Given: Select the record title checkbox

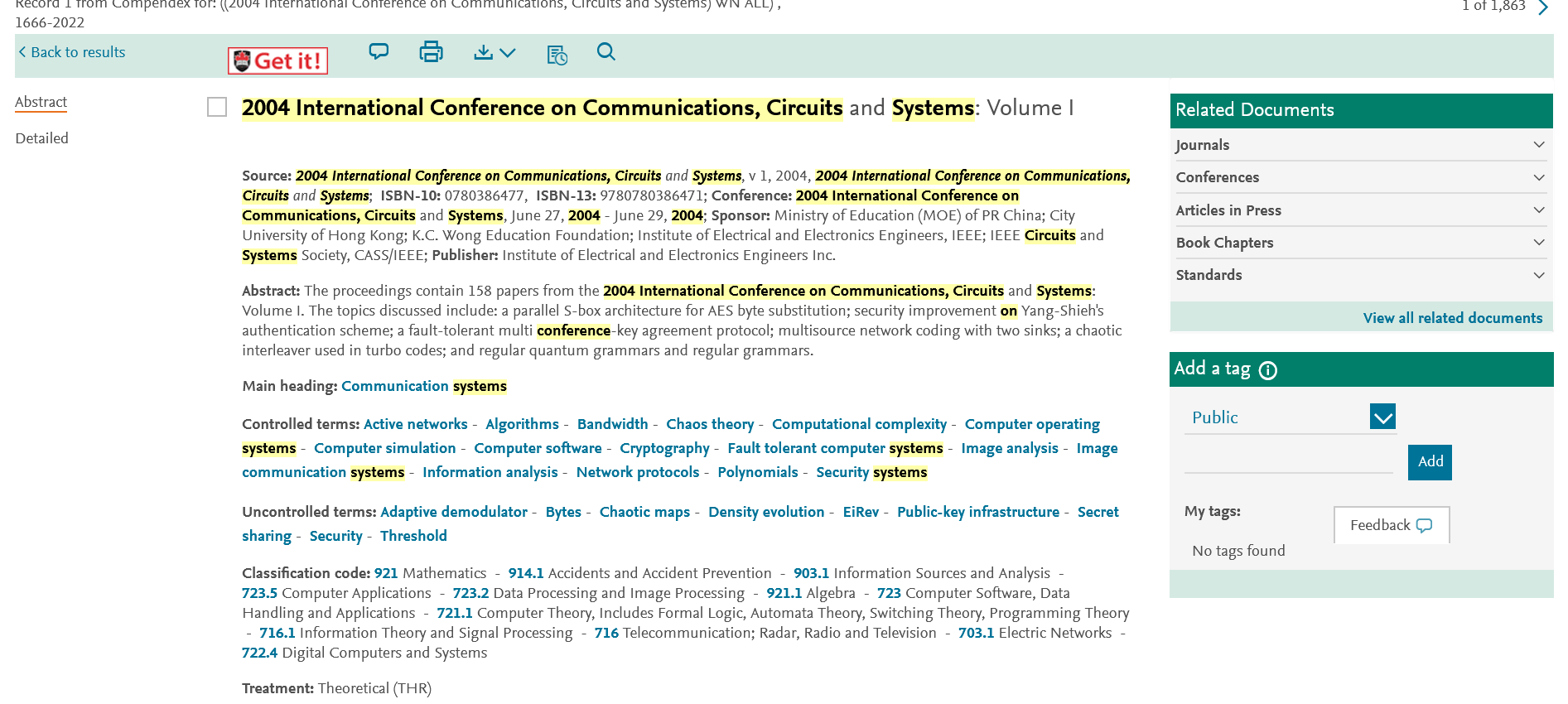Looking at the screenshot, I should coord(217,107).
